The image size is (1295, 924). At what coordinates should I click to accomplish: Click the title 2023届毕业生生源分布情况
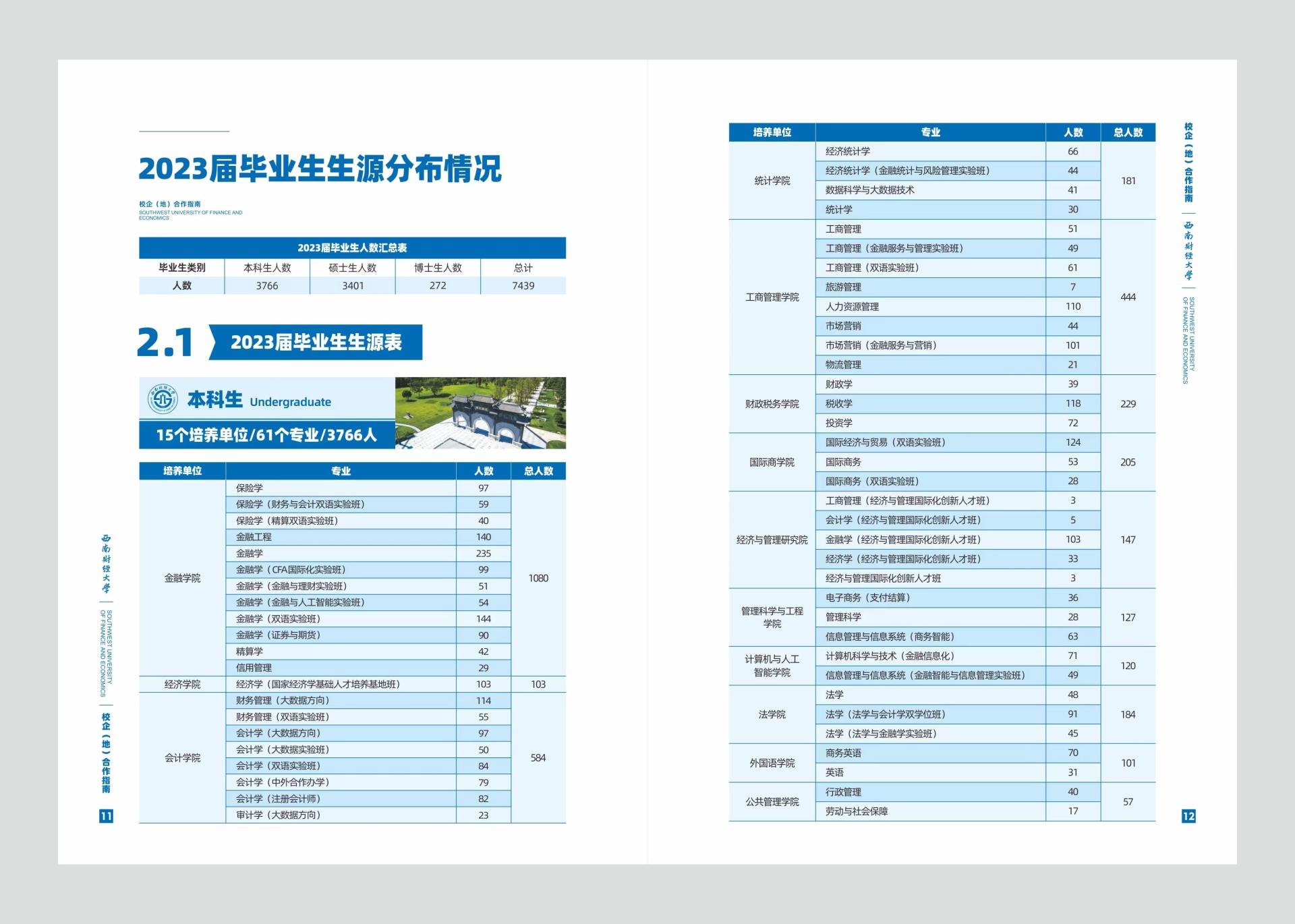pos(320,169)
